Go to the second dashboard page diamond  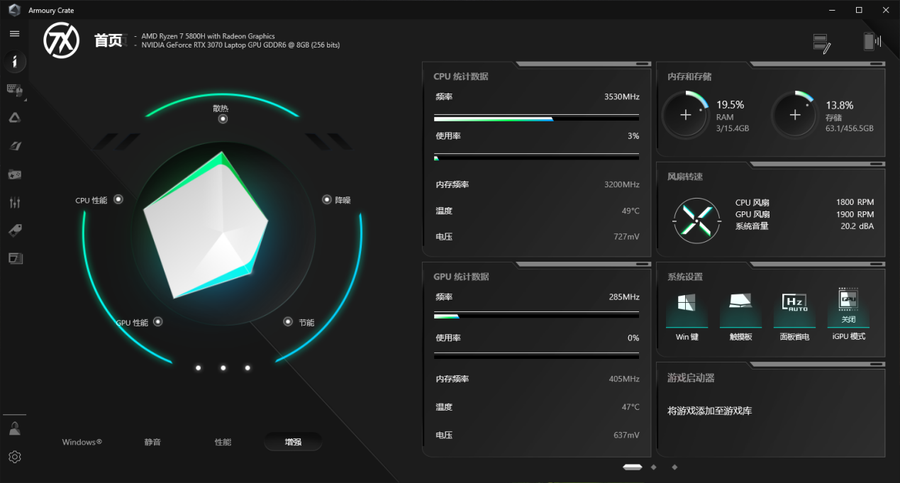point(654,467)
